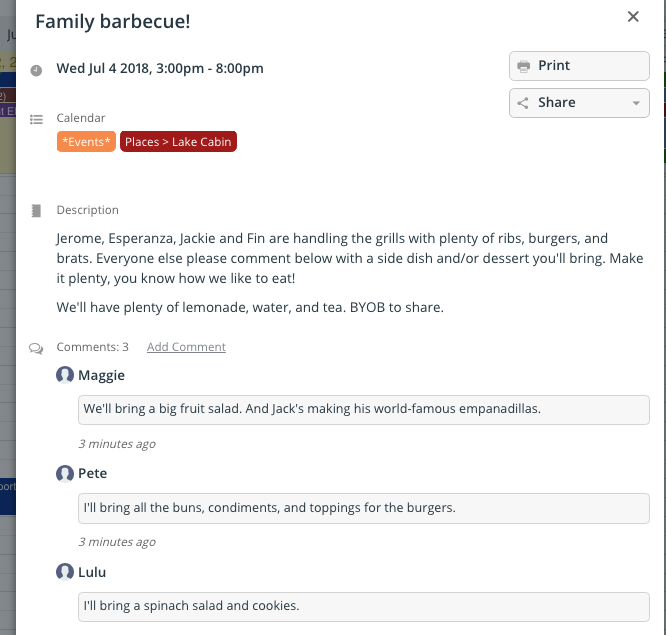
Task: Click the event date and time text
Action: [160, 68]
